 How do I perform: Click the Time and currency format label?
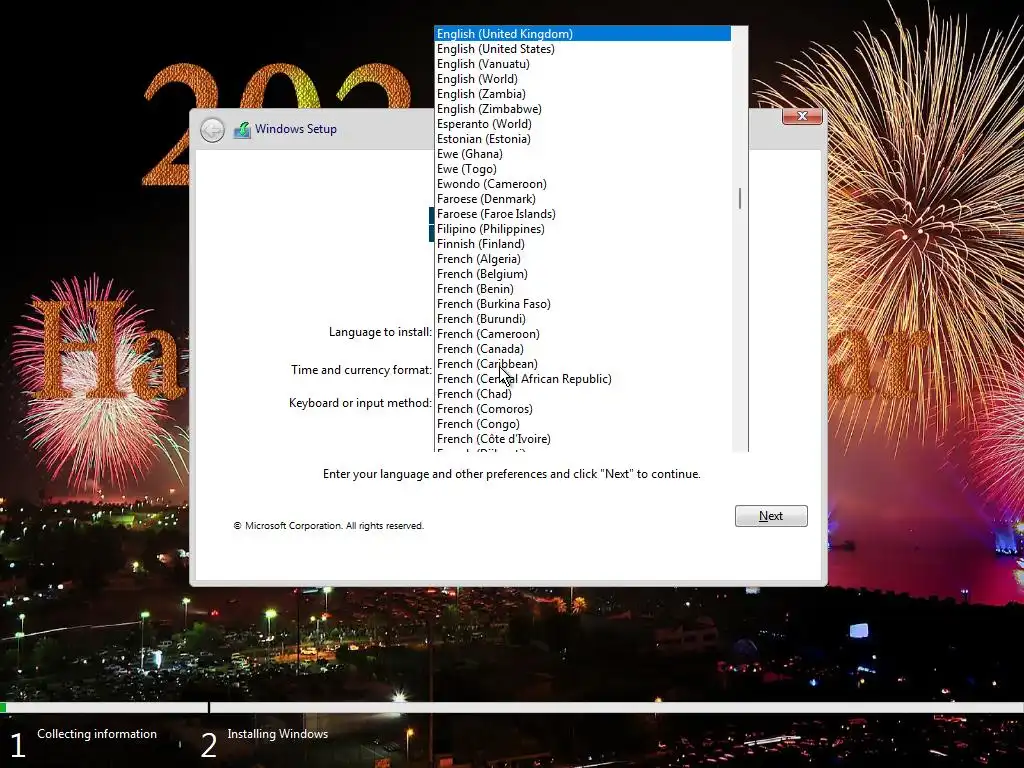click(x=361, y=370)
